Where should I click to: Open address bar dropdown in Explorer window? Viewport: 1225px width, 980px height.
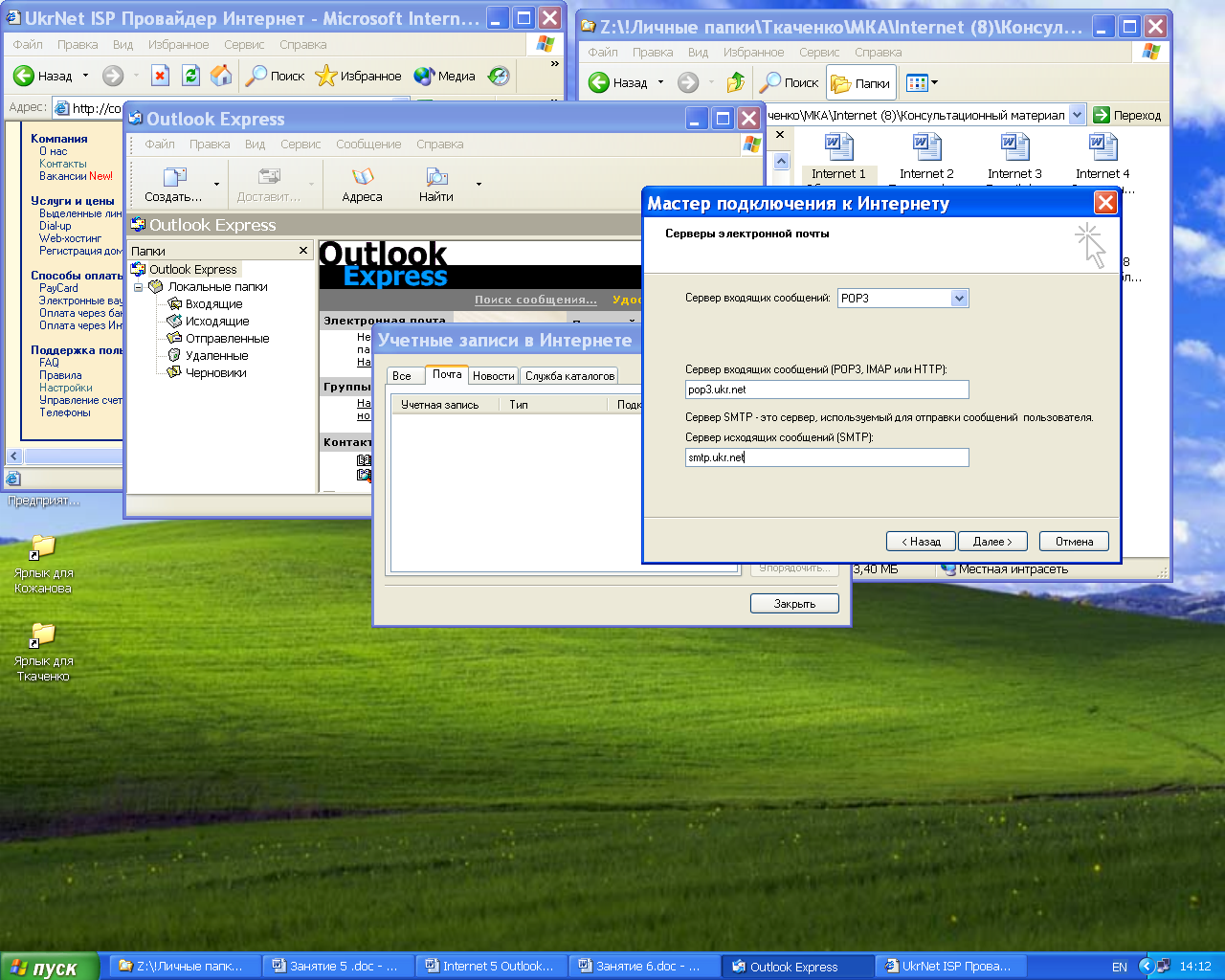point(1077,115)
